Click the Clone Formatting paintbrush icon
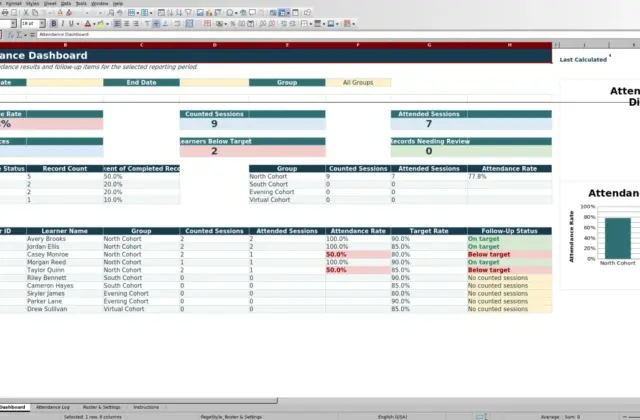The width and height of the screenshot is (640, 420). (x=60, y=13)
